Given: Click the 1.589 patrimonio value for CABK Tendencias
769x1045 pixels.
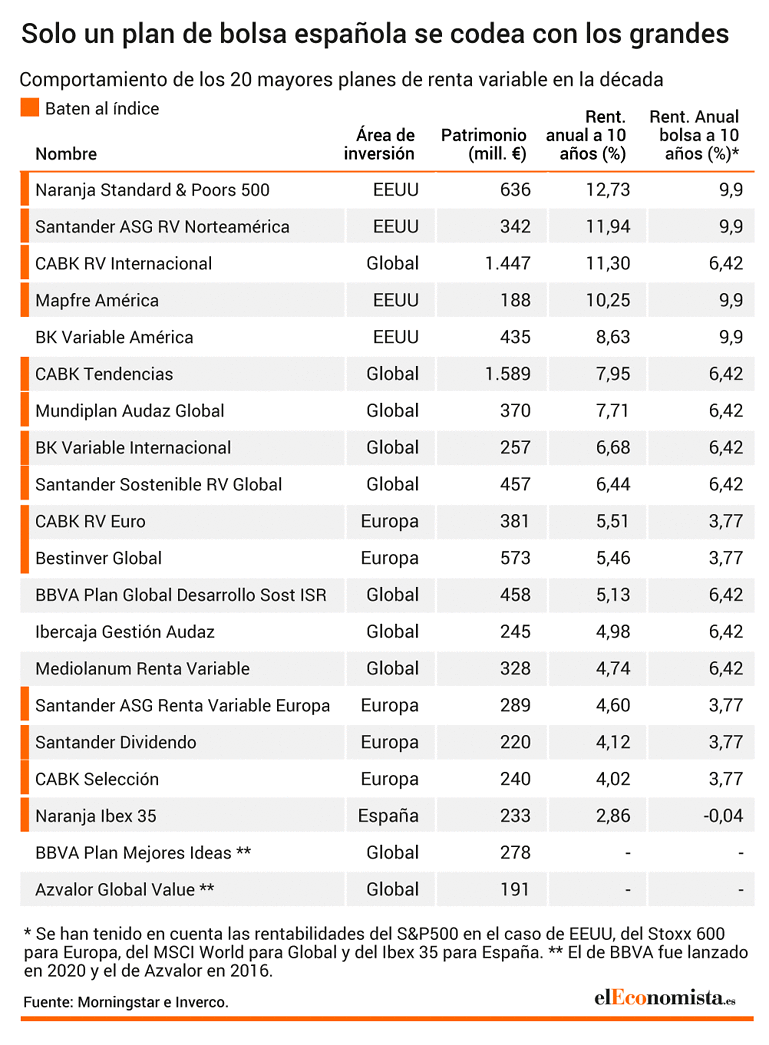Looking at the screenshot, I should point(508,374).
